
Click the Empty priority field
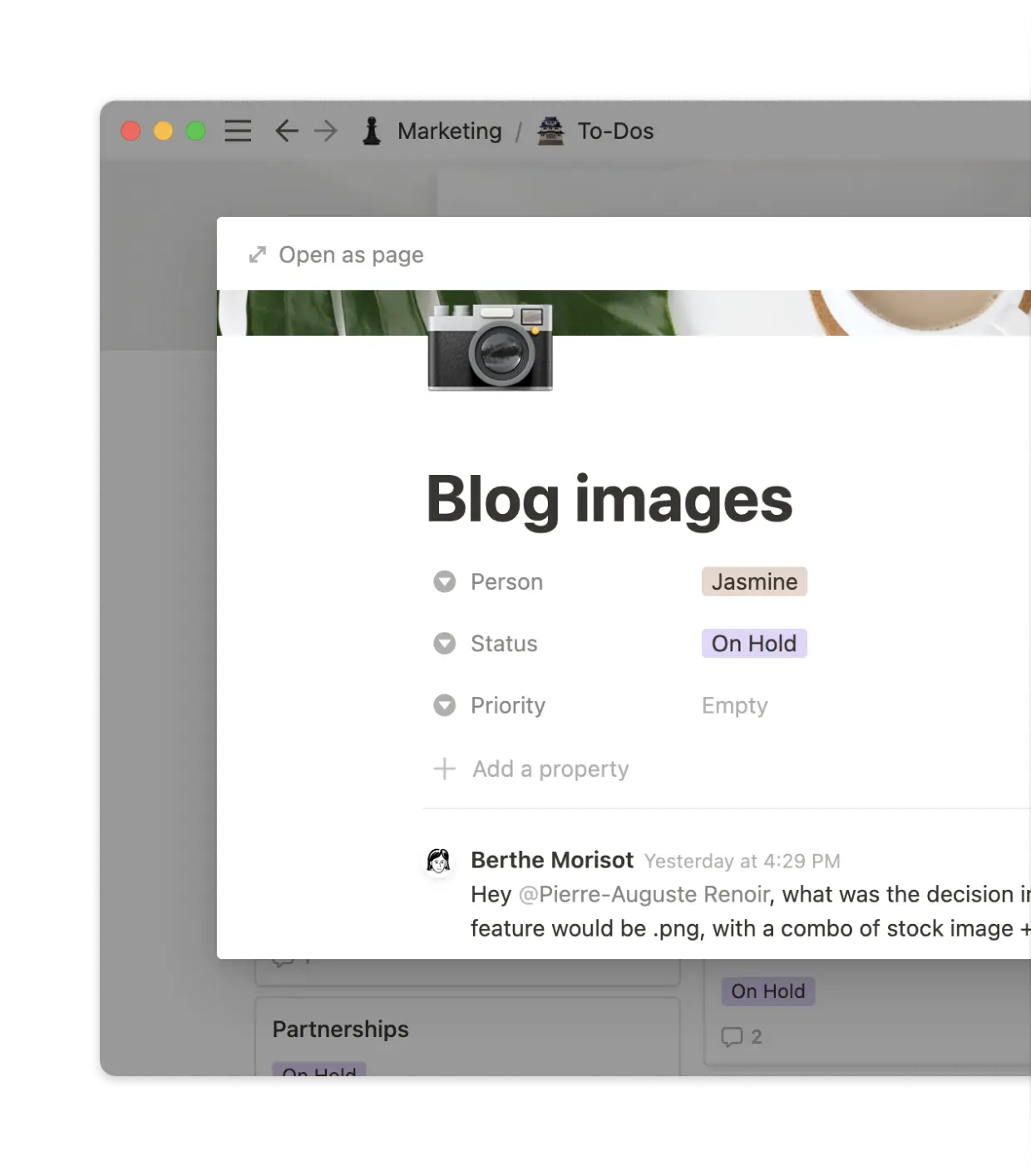[735, 705]
